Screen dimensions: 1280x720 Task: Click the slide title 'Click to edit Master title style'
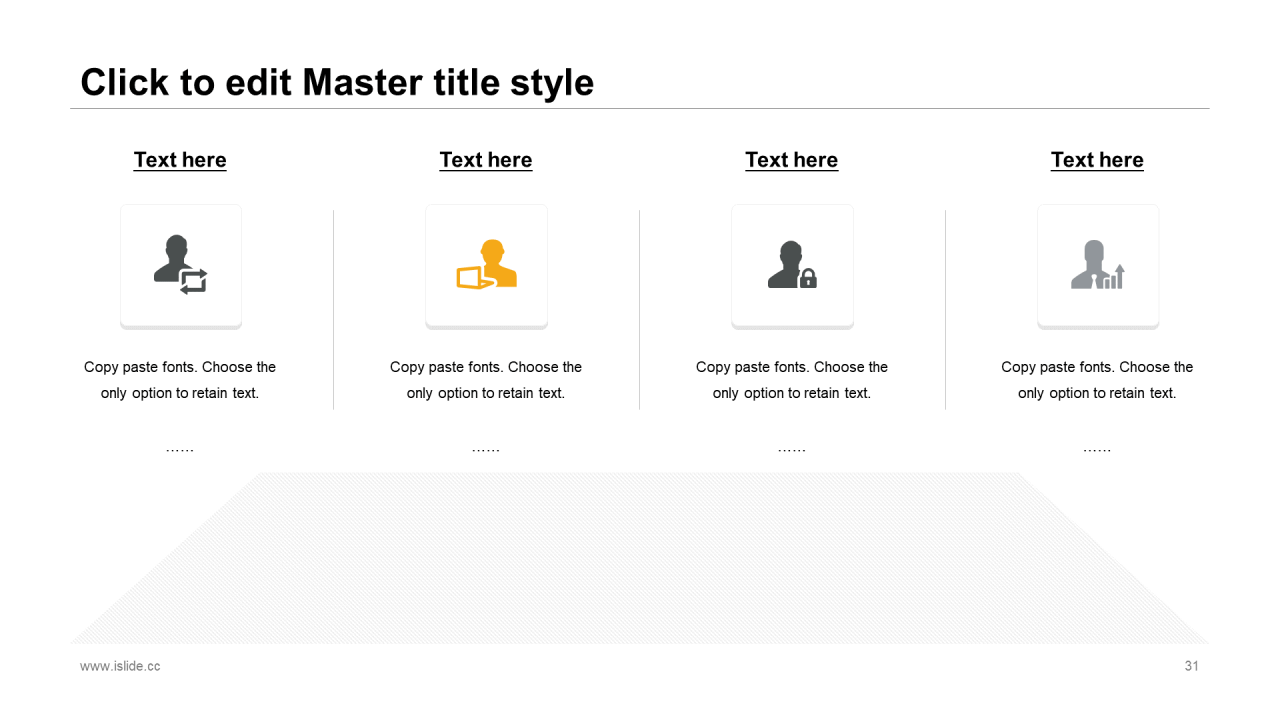[337, 82]
